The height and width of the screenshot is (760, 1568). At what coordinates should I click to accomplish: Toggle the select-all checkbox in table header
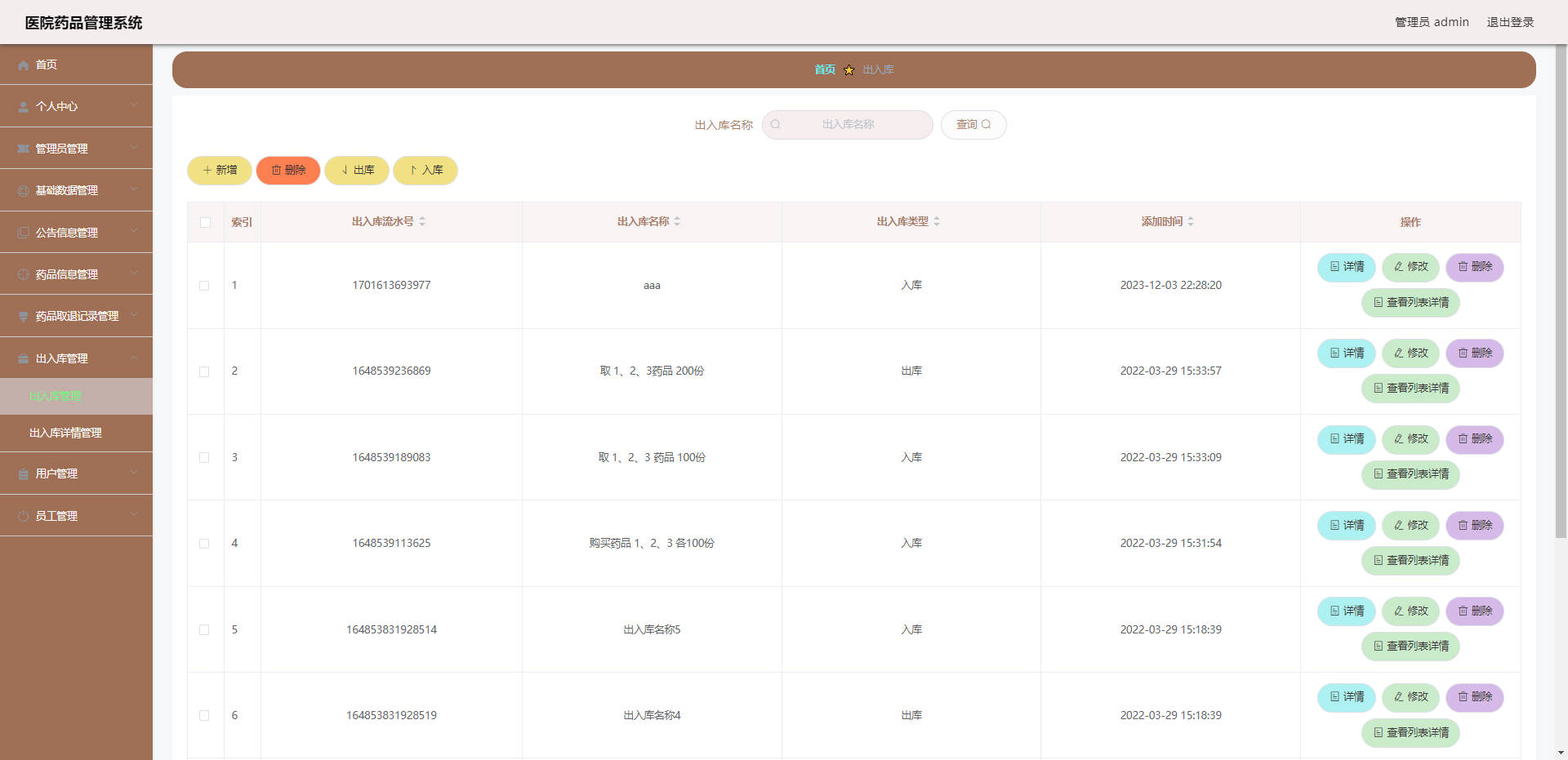click(x=205, y=222)
